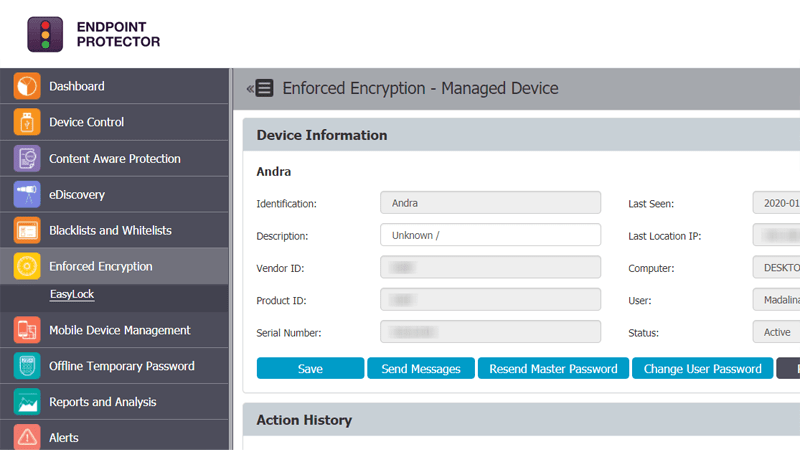
Task: Click the Status: label
Action: point(643,333)
